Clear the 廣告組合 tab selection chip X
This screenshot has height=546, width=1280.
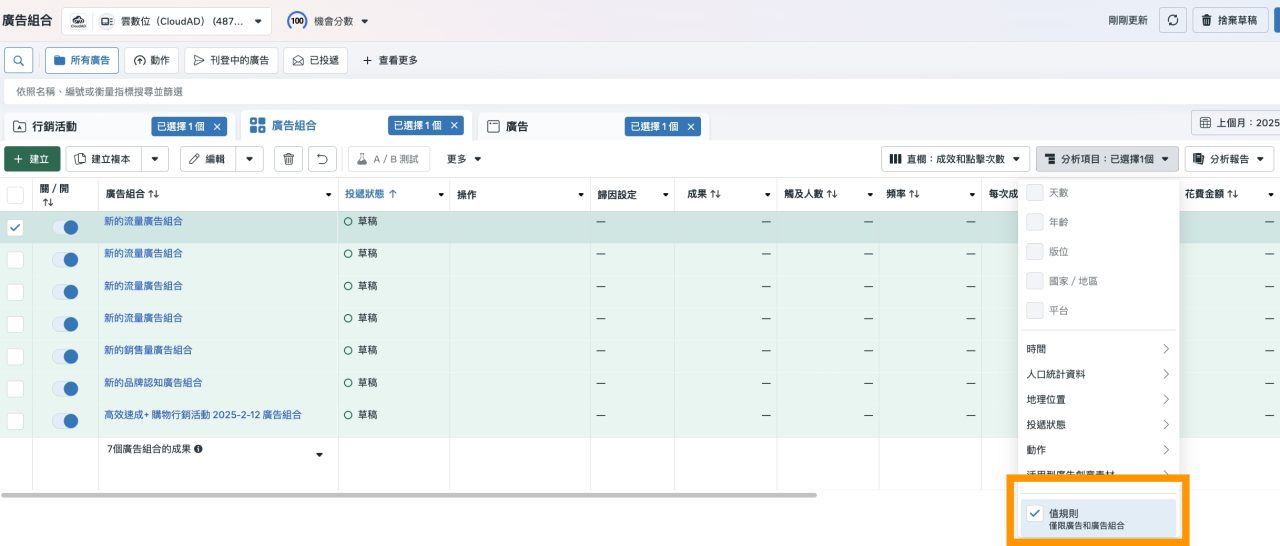455,125
